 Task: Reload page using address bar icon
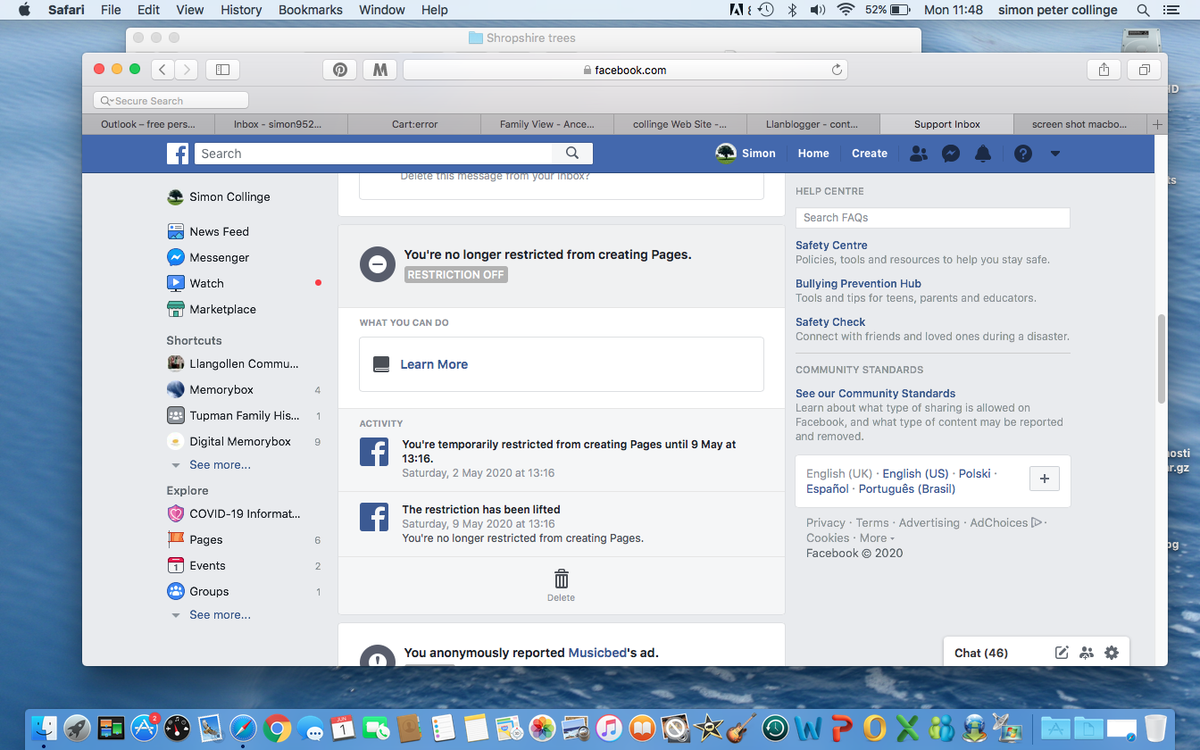point(837,70)
